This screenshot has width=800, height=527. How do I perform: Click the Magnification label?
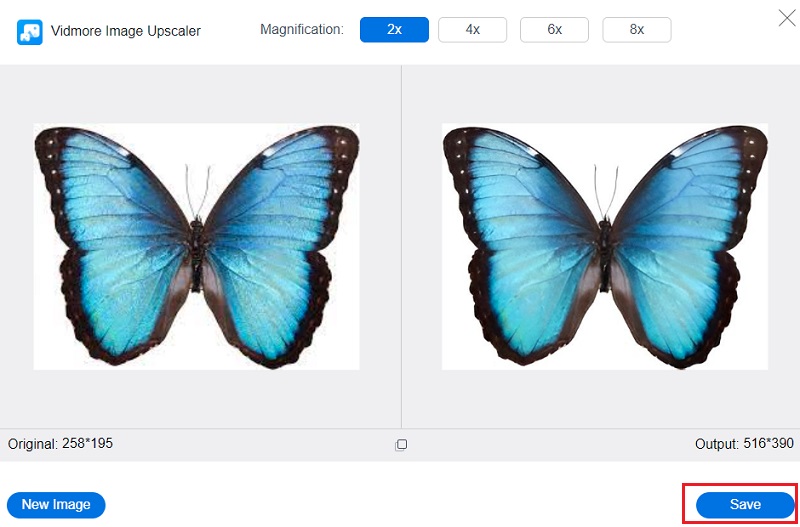pos(301,30)
